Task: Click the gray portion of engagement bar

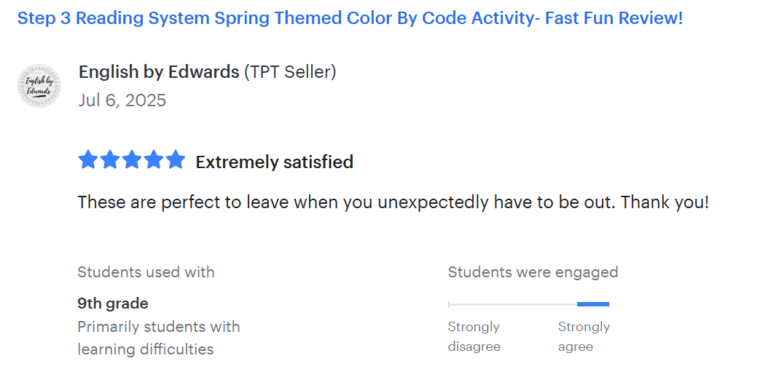Action: pyautogui.click(x=513, y=304)
